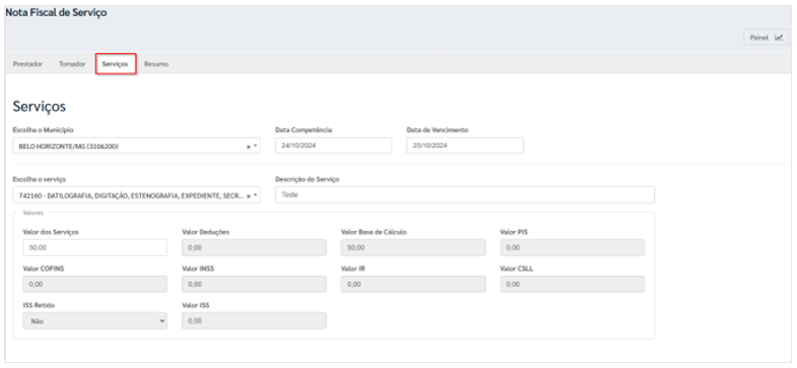Open the Painel chart icon button
The width and height of the screenshot is (797, 368).
[x=766, y=37]
